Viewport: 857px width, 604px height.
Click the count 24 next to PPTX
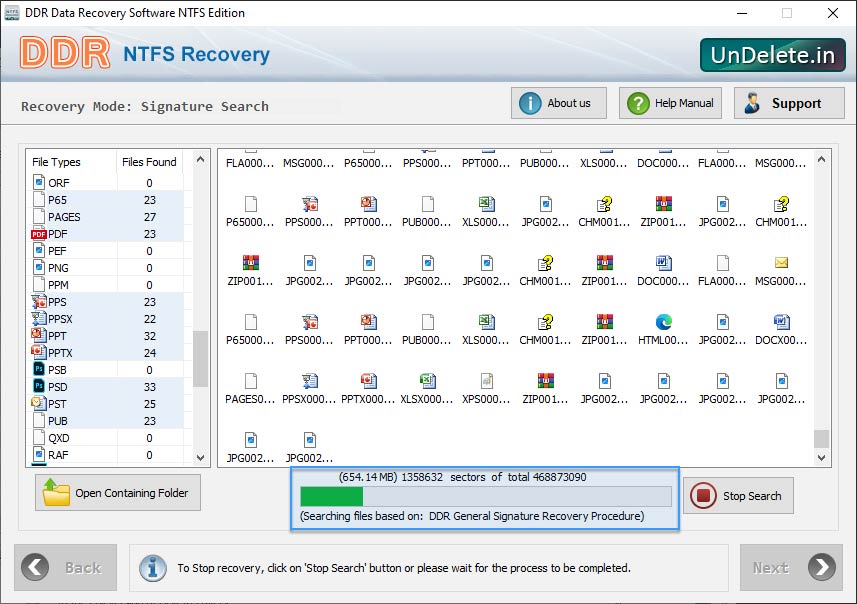(x=150, y=353)
